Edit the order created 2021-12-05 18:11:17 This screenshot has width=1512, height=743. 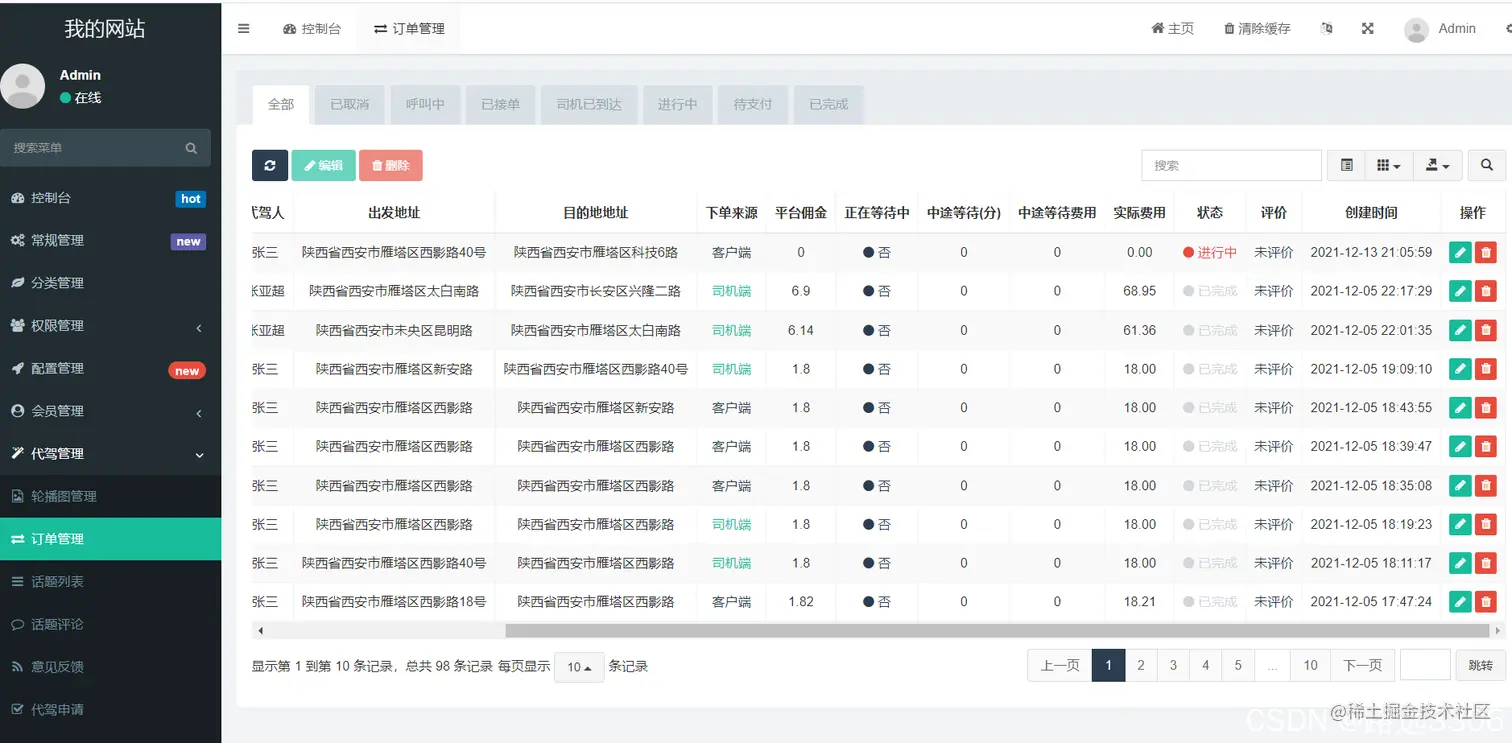click(1460, 564)
